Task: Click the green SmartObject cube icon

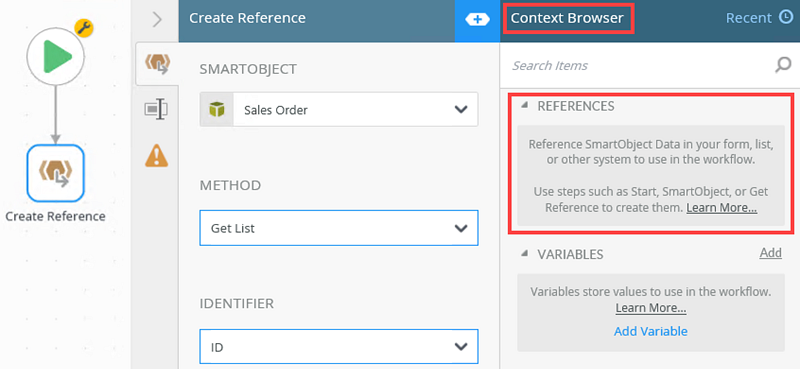Action: click(x=217, y=109)
